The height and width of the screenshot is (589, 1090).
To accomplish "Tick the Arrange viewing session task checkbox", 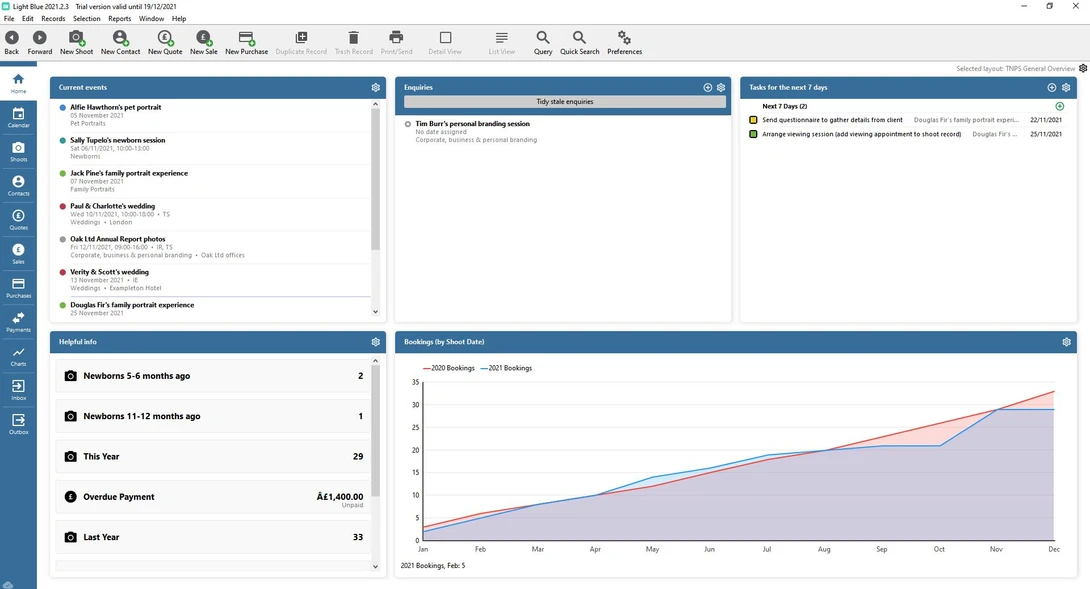I will pos(753,134).
